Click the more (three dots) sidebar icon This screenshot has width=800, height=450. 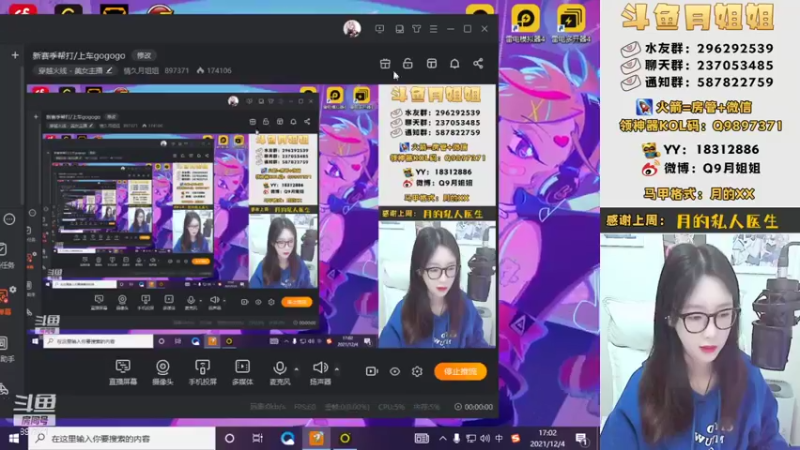9,219
